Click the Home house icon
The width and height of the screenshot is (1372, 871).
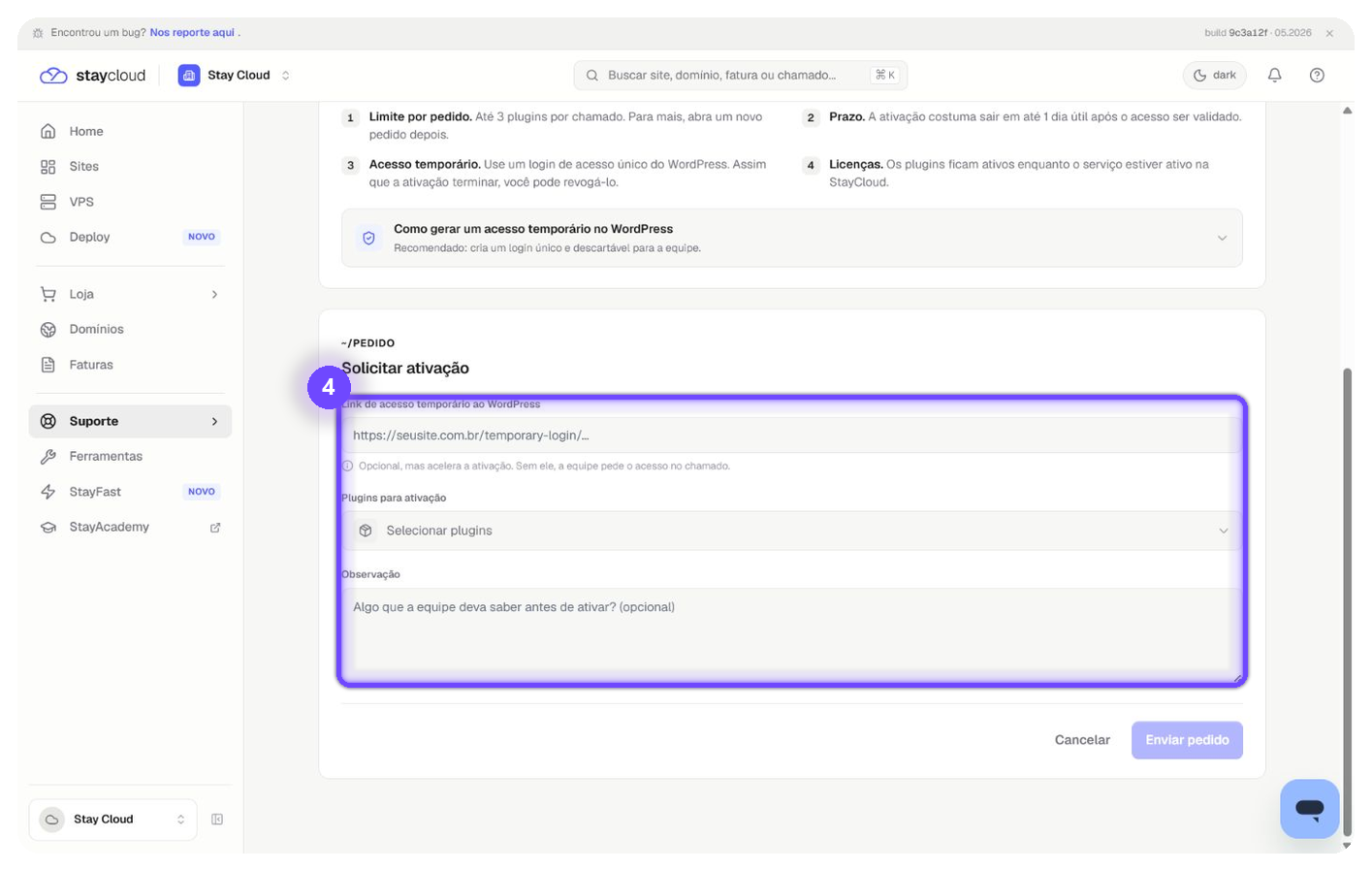48,131
